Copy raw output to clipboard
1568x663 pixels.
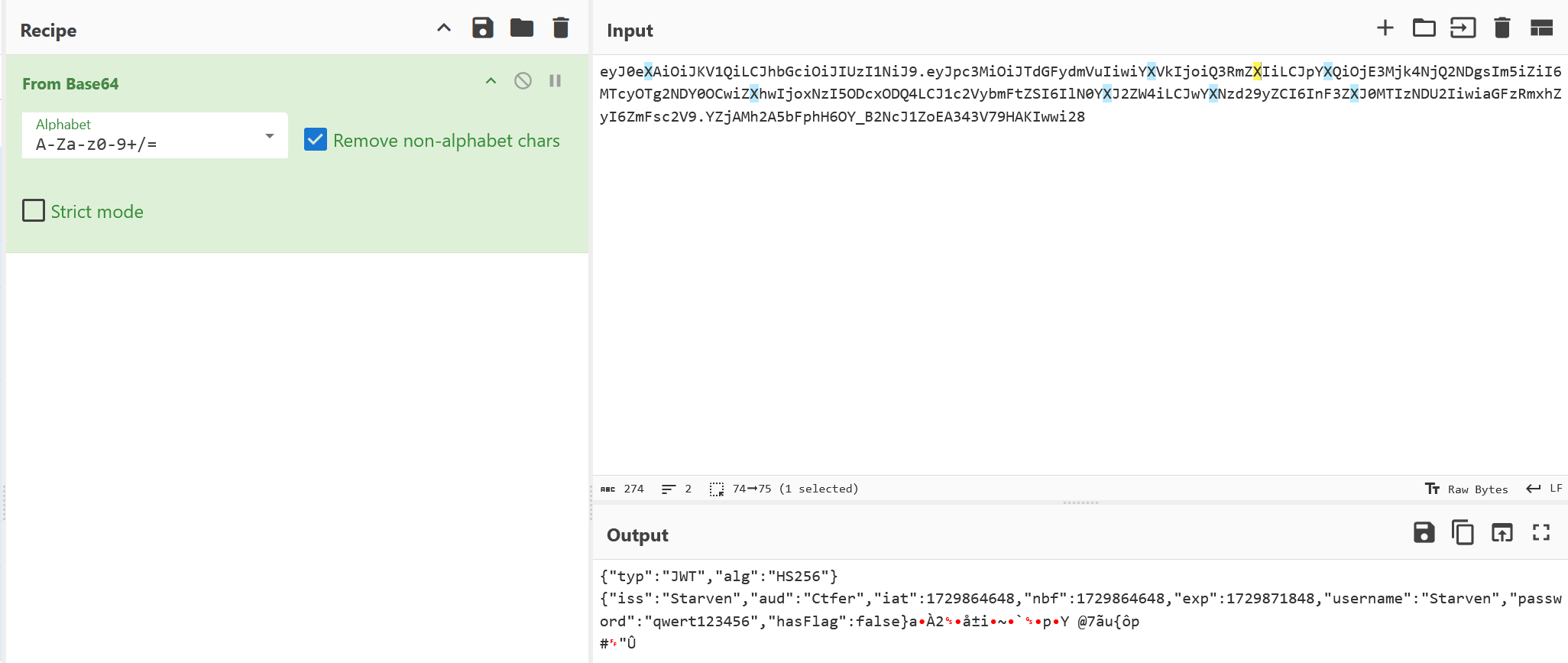[1463, 532]
